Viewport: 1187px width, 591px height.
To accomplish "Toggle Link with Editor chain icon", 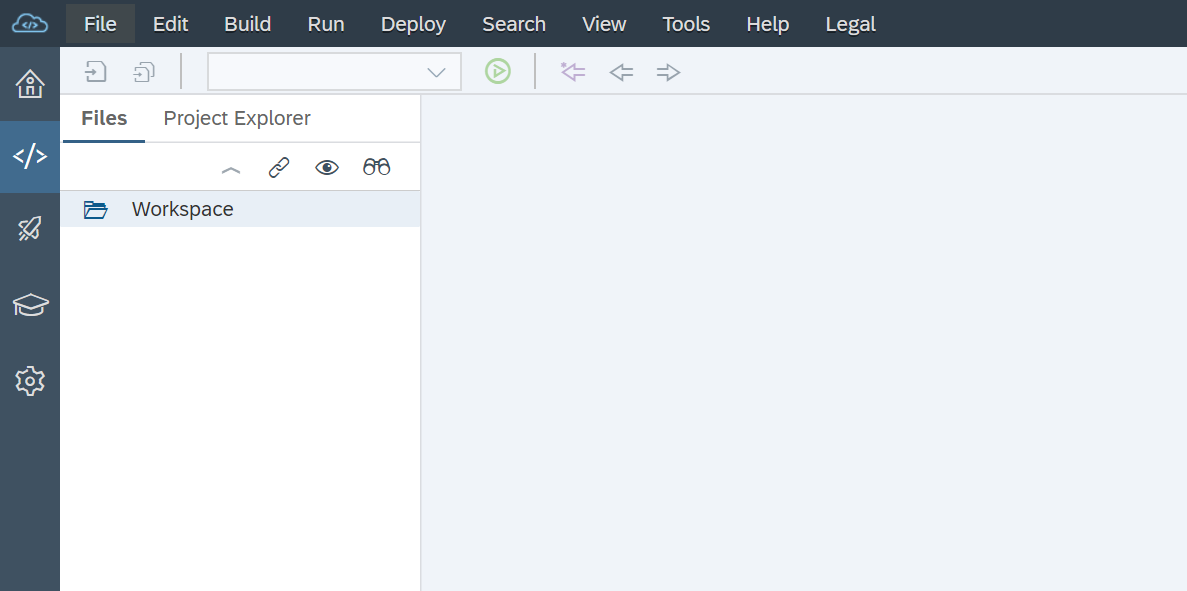I will tap(279, 168).
